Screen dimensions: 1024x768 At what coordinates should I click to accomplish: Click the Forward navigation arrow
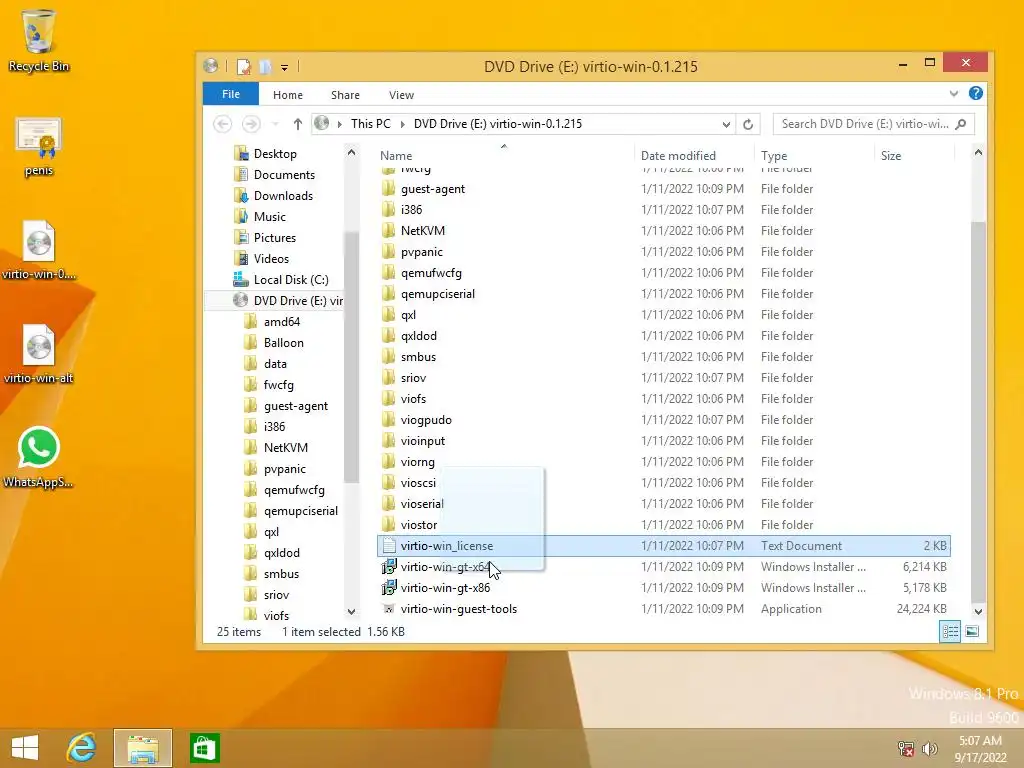[251, 123]
